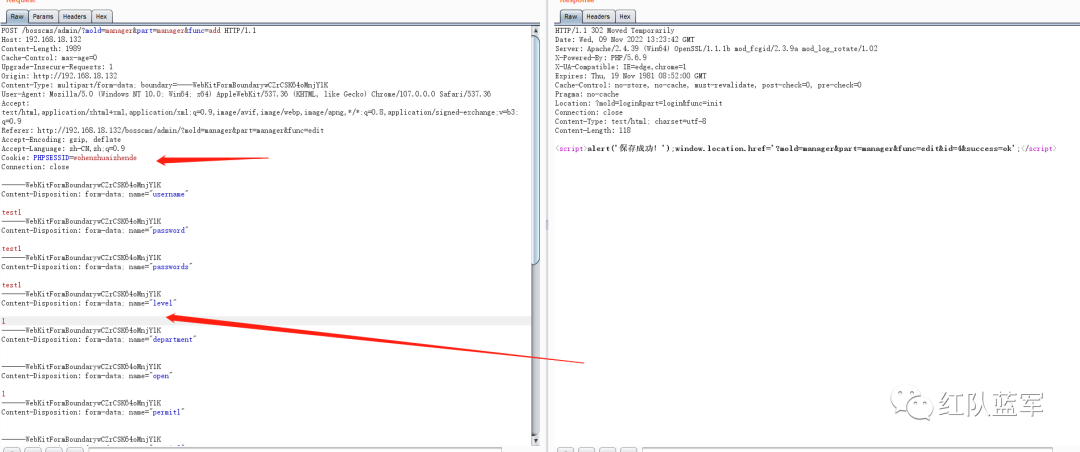Click the Origin: http://192.168.18.132 header
The image size is (1080, 452).
click(x=59, y=76)
